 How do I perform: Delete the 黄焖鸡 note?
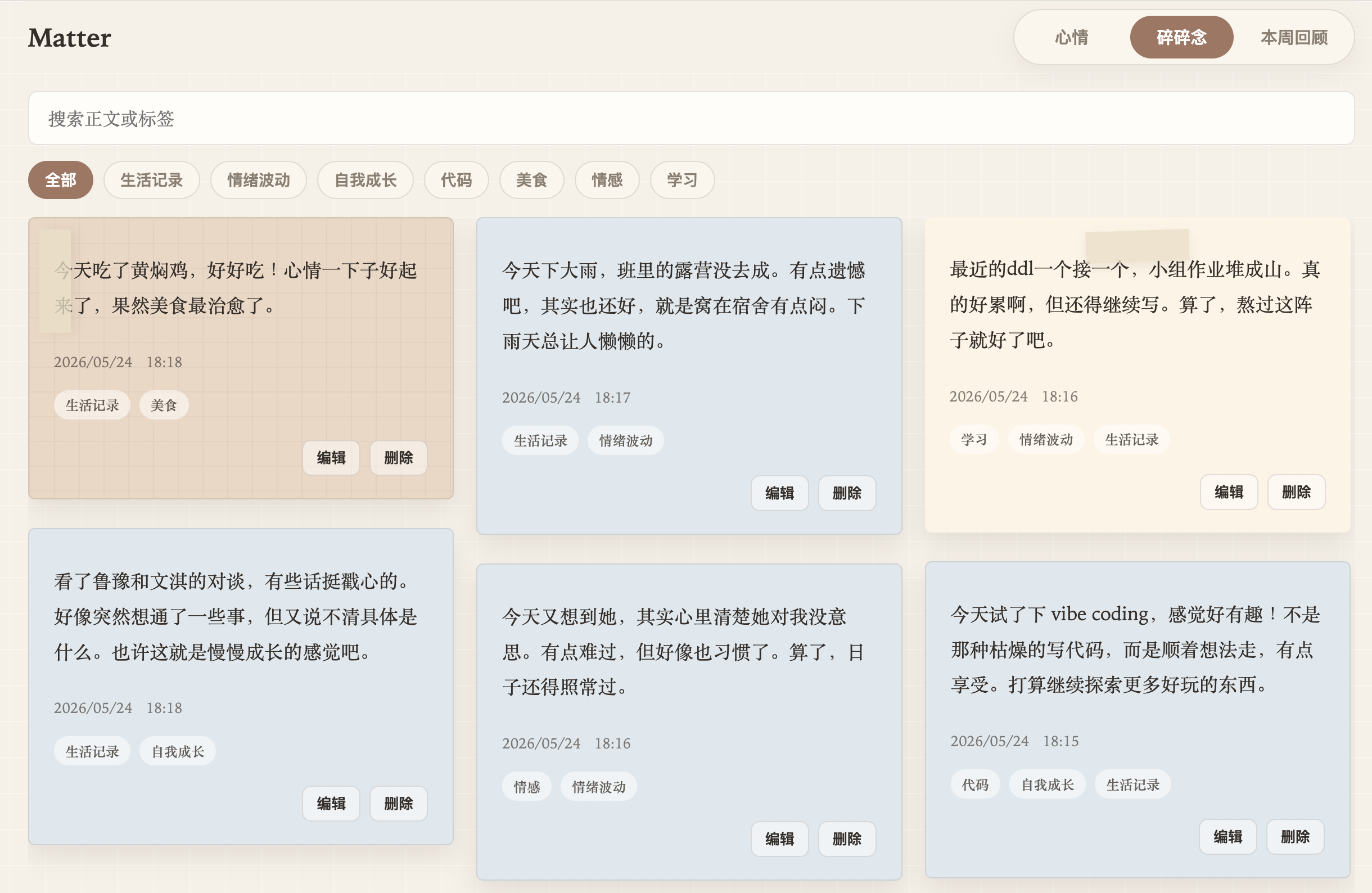(398, 458)
